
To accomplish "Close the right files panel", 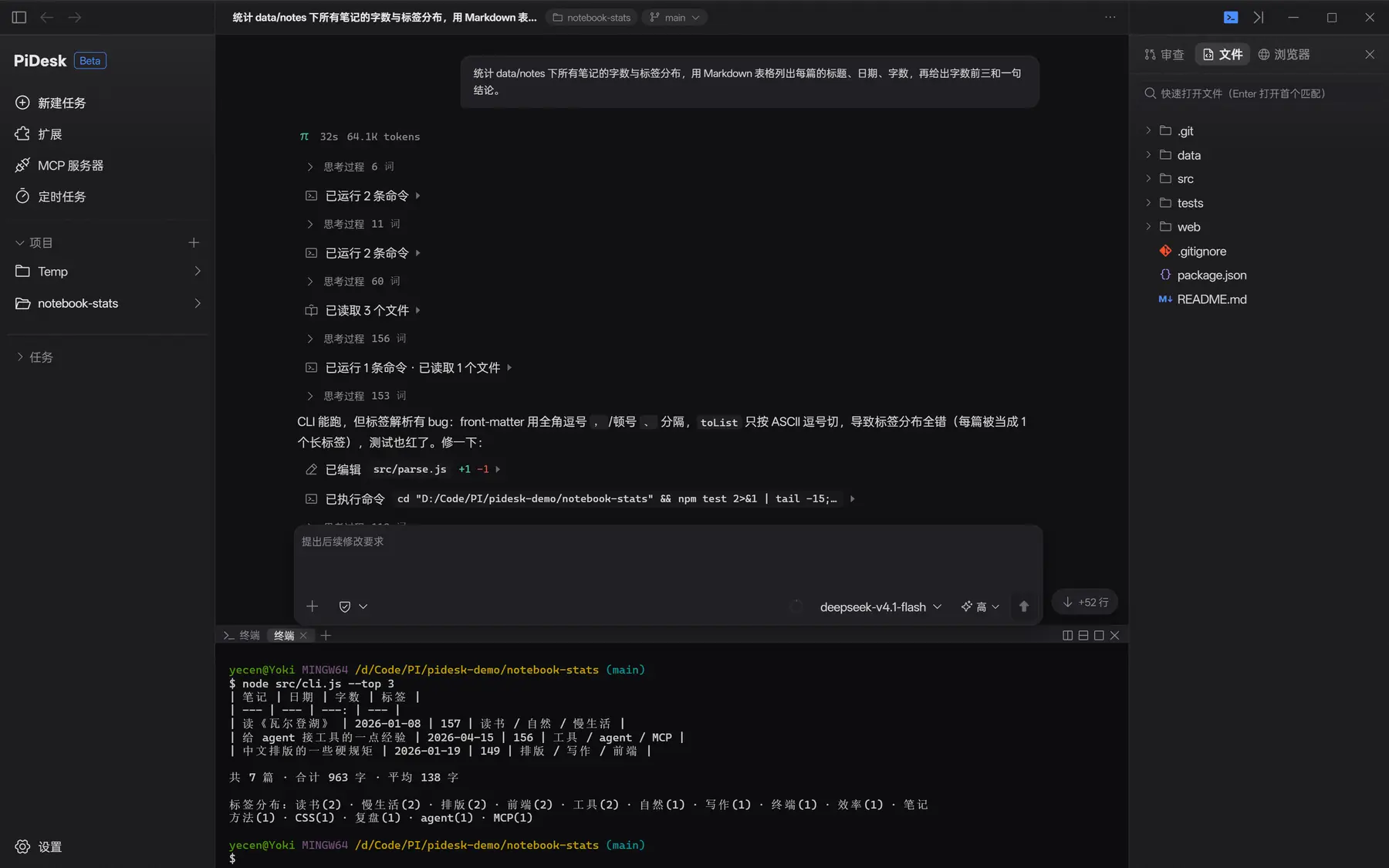I will (1370, 54).
